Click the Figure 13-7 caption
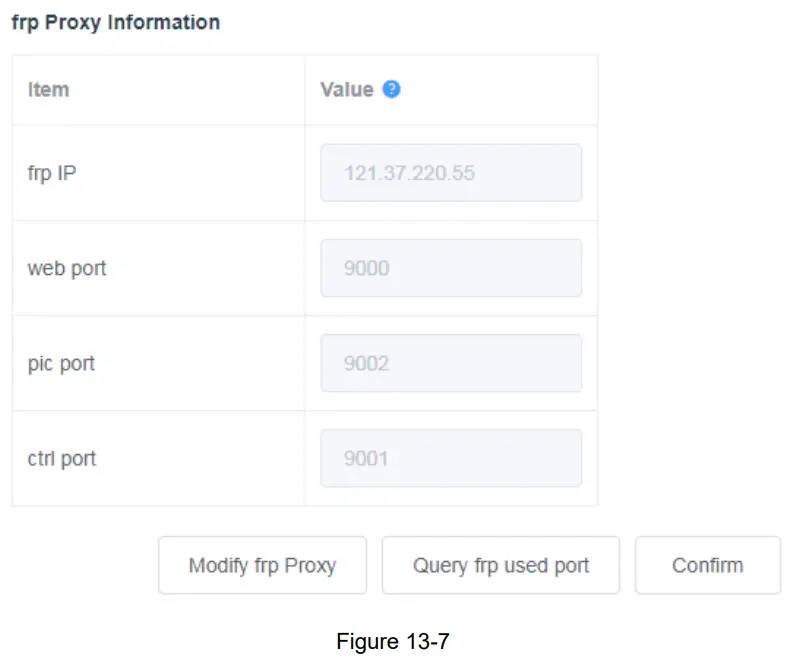The image size is (790, 659). [x=393, y=641]
